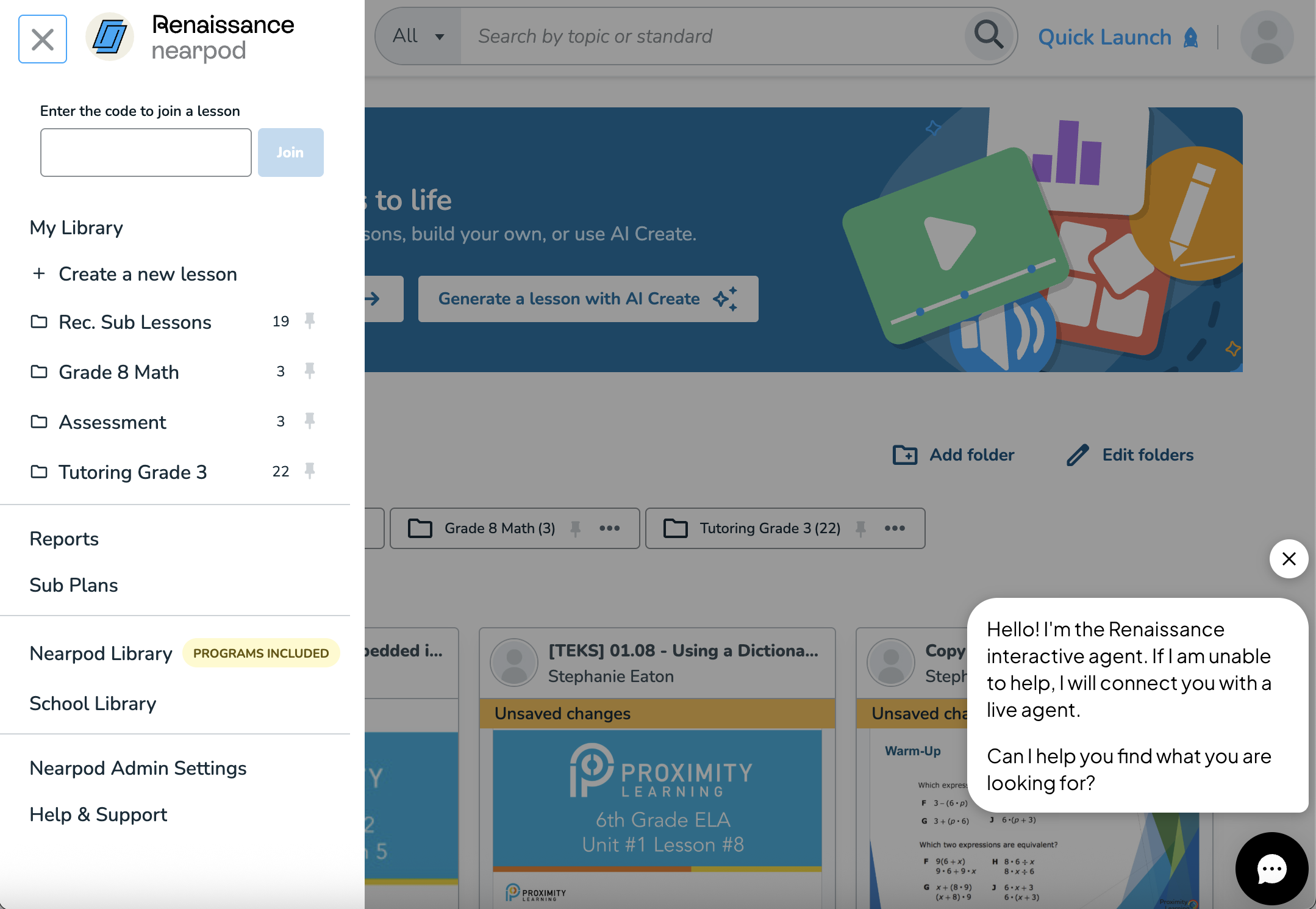This screenshot has width=1316, height=909.
Task: Toggle pin on Grade 8 Math (3) chip
Action: tap(575, 528)
